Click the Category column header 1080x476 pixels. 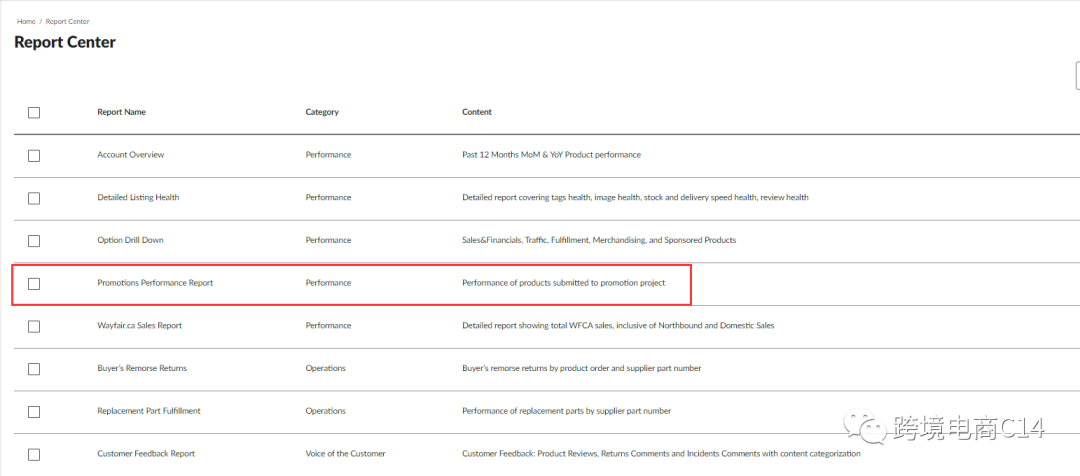(322, 112)
